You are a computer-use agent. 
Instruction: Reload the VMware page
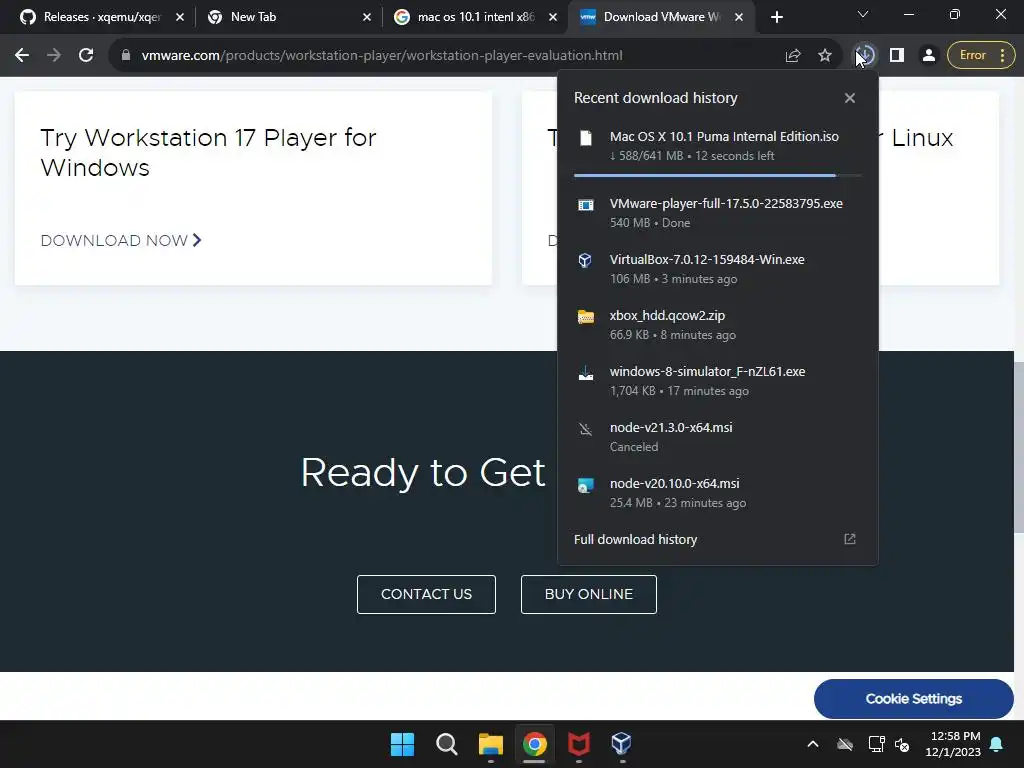click(x=86, y=56)
